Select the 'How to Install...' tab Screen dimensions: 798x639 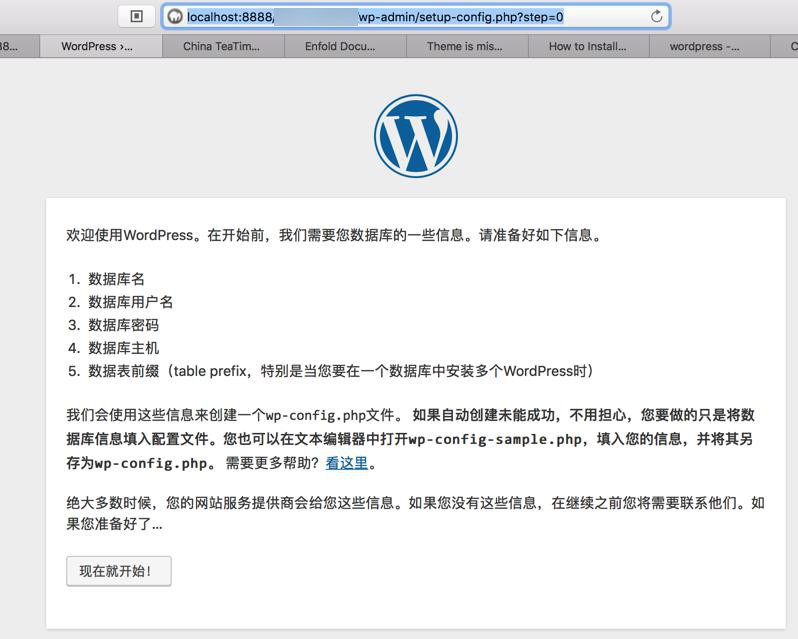point(589,46)
